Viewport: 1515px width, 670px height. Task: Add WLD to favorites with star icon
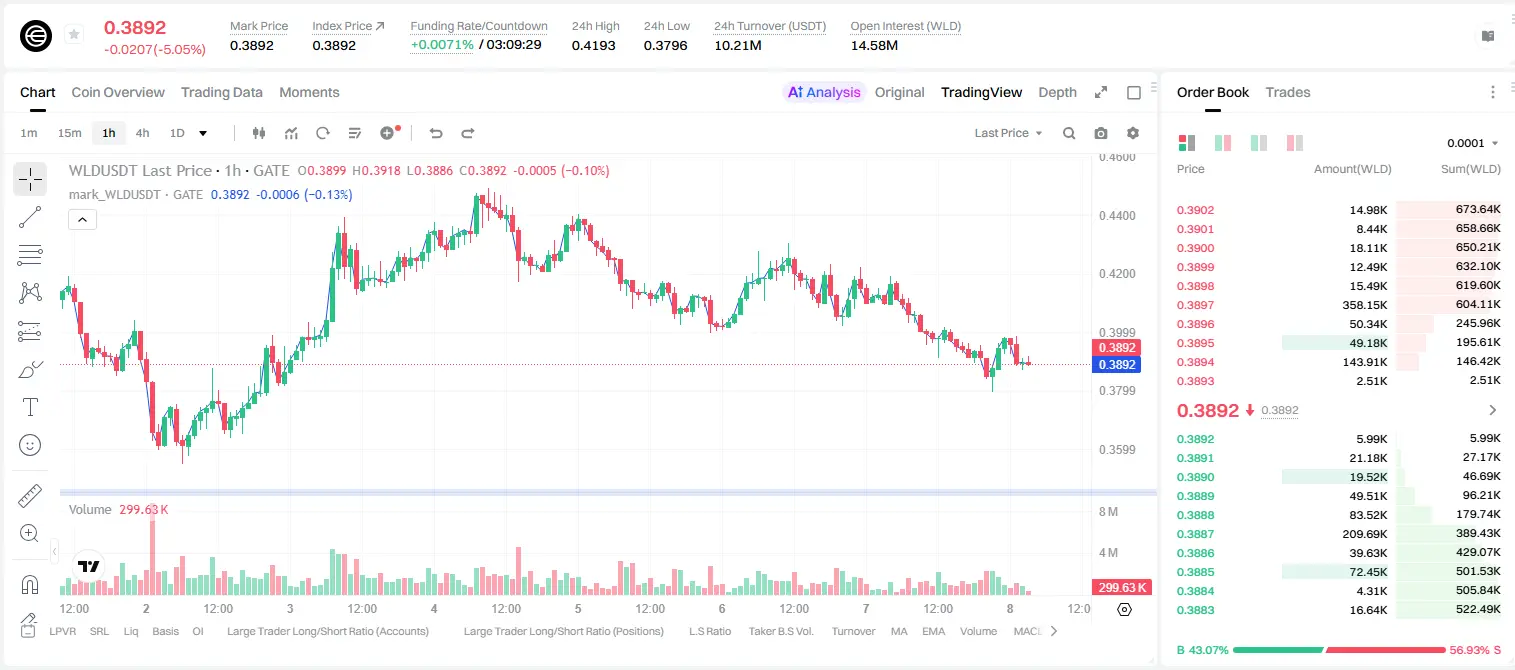click(74, 35)
